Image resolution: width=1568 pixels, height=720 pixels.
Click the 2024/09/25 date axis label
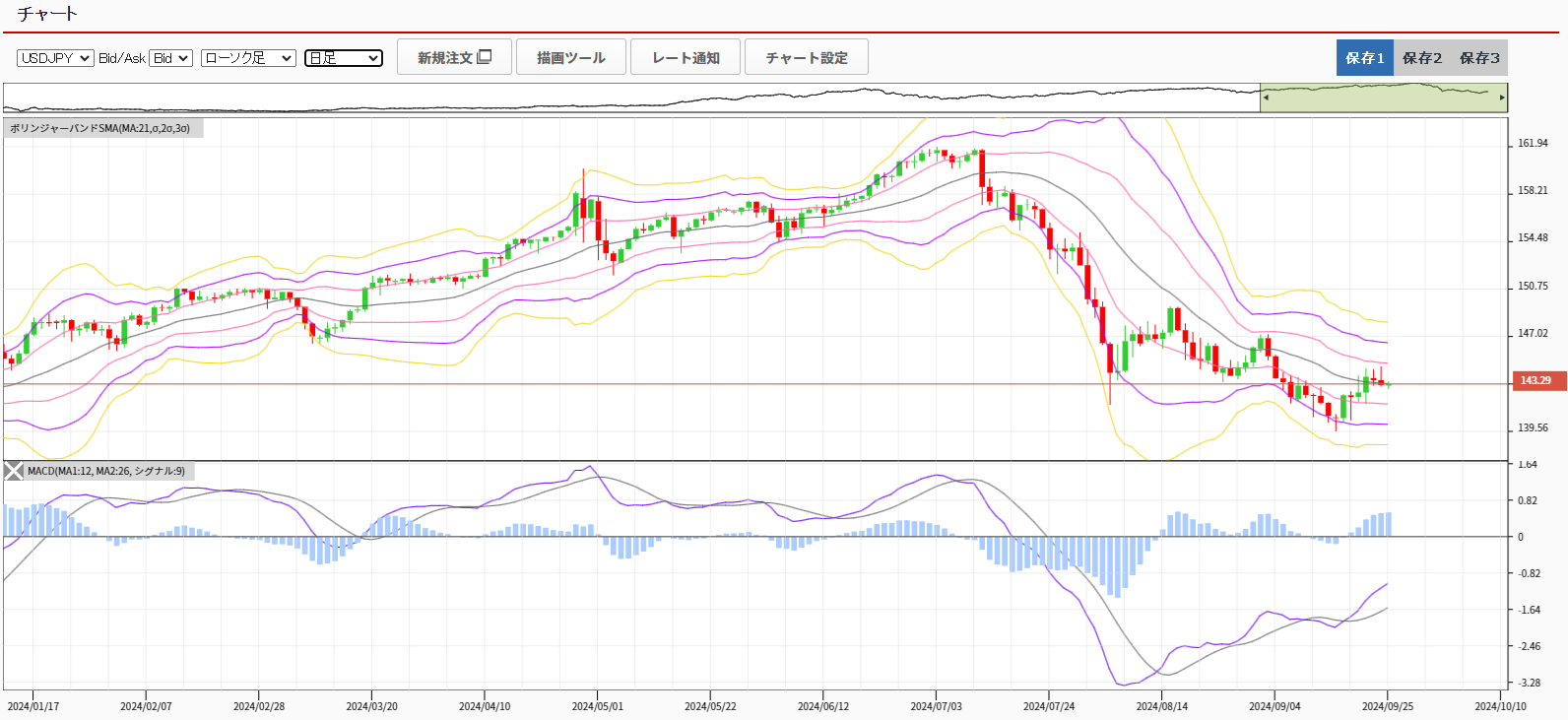click(1388, 706)
